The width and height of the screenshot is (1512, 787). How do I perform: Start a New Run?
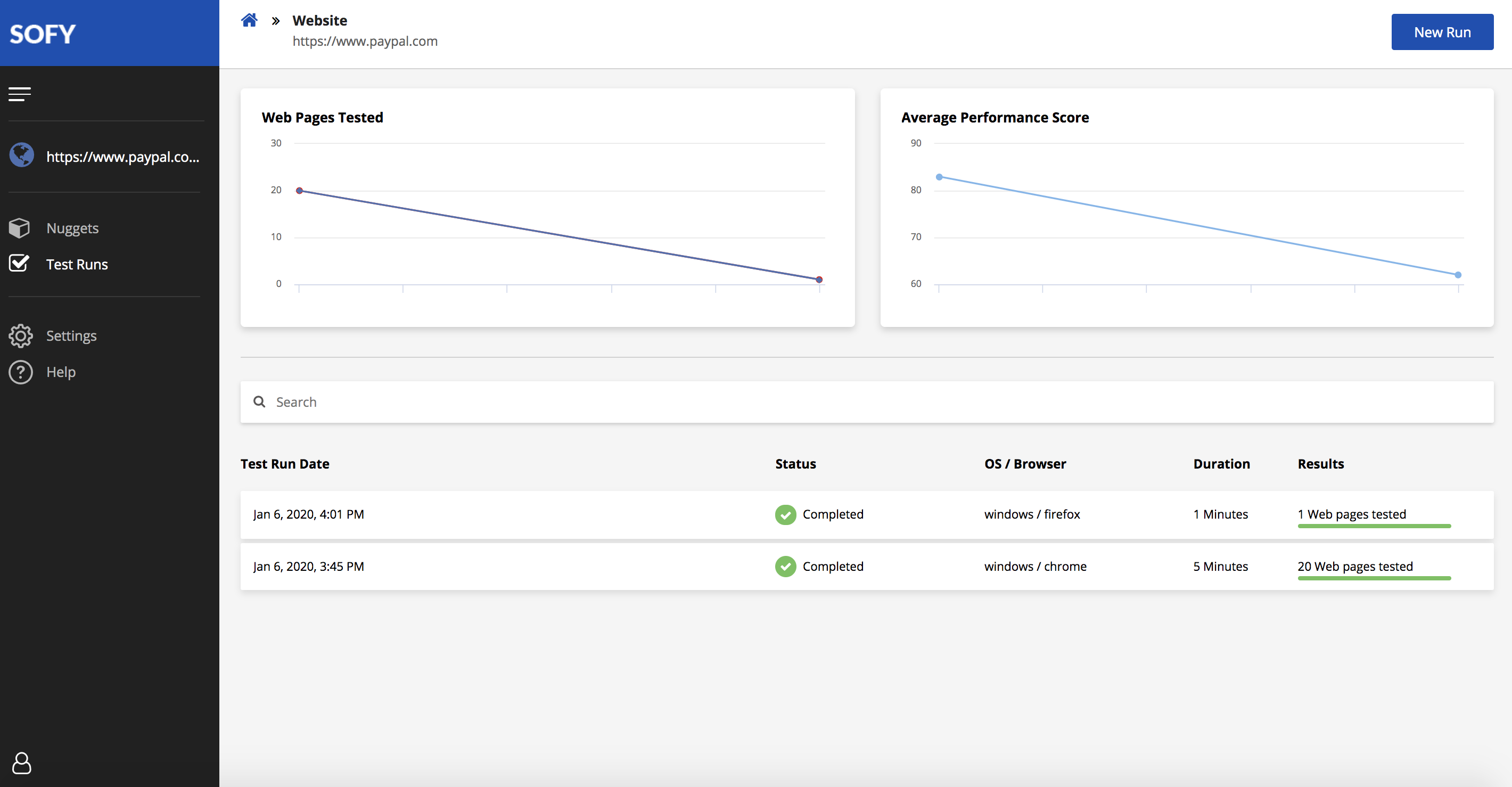click(1442, 32)
